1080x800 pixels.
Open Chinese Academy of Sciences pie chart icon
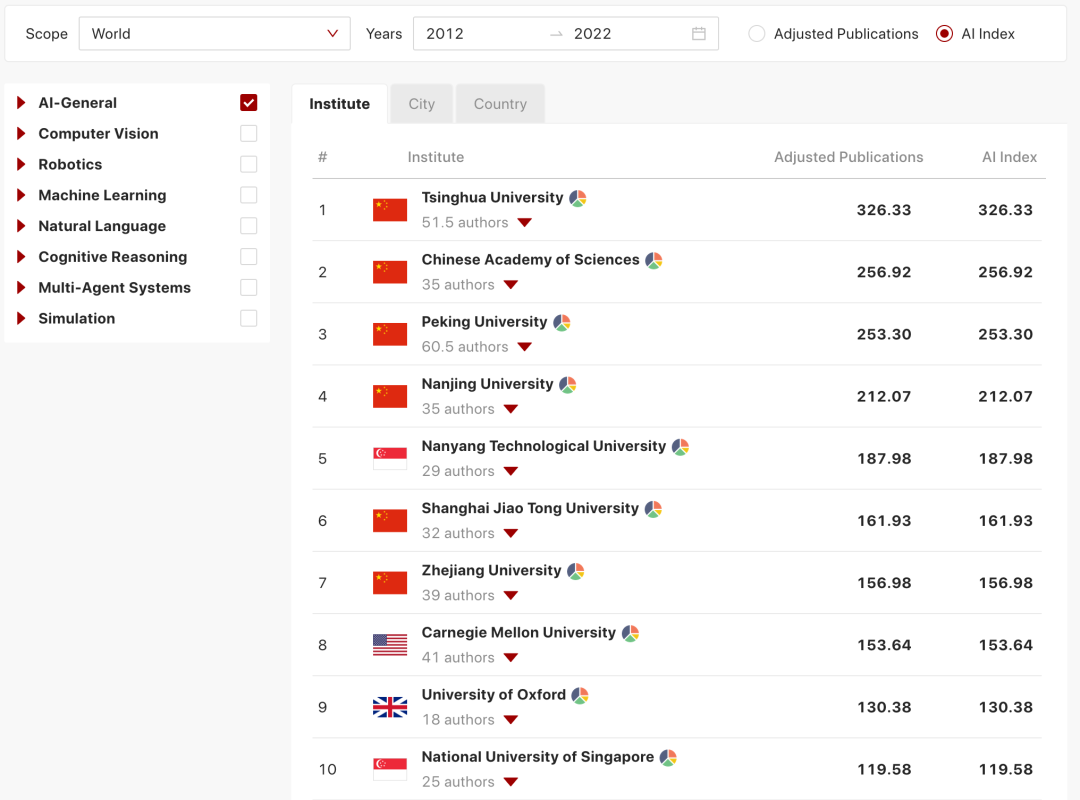point(654,260)
